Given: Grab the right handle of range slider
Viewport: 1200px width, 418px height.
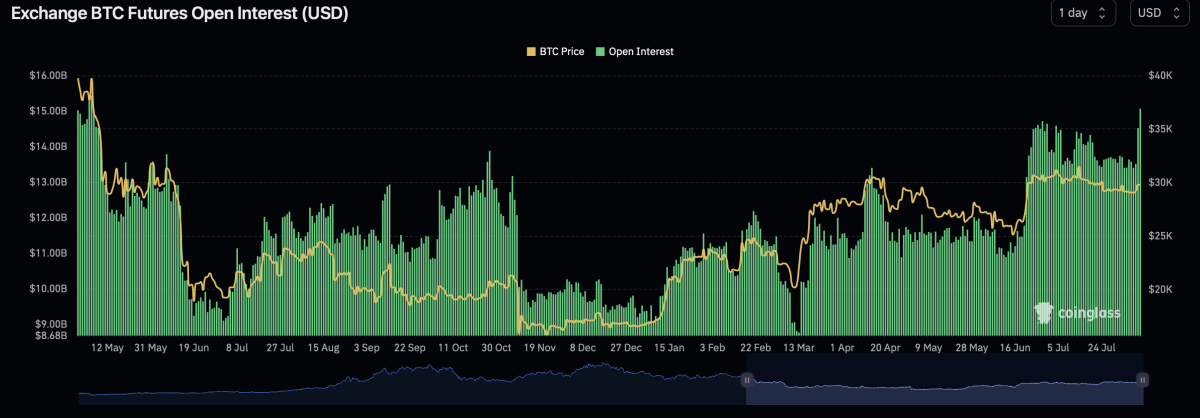Looking at the screenshot, I should pyautogui.click(x=1142, y=380).
